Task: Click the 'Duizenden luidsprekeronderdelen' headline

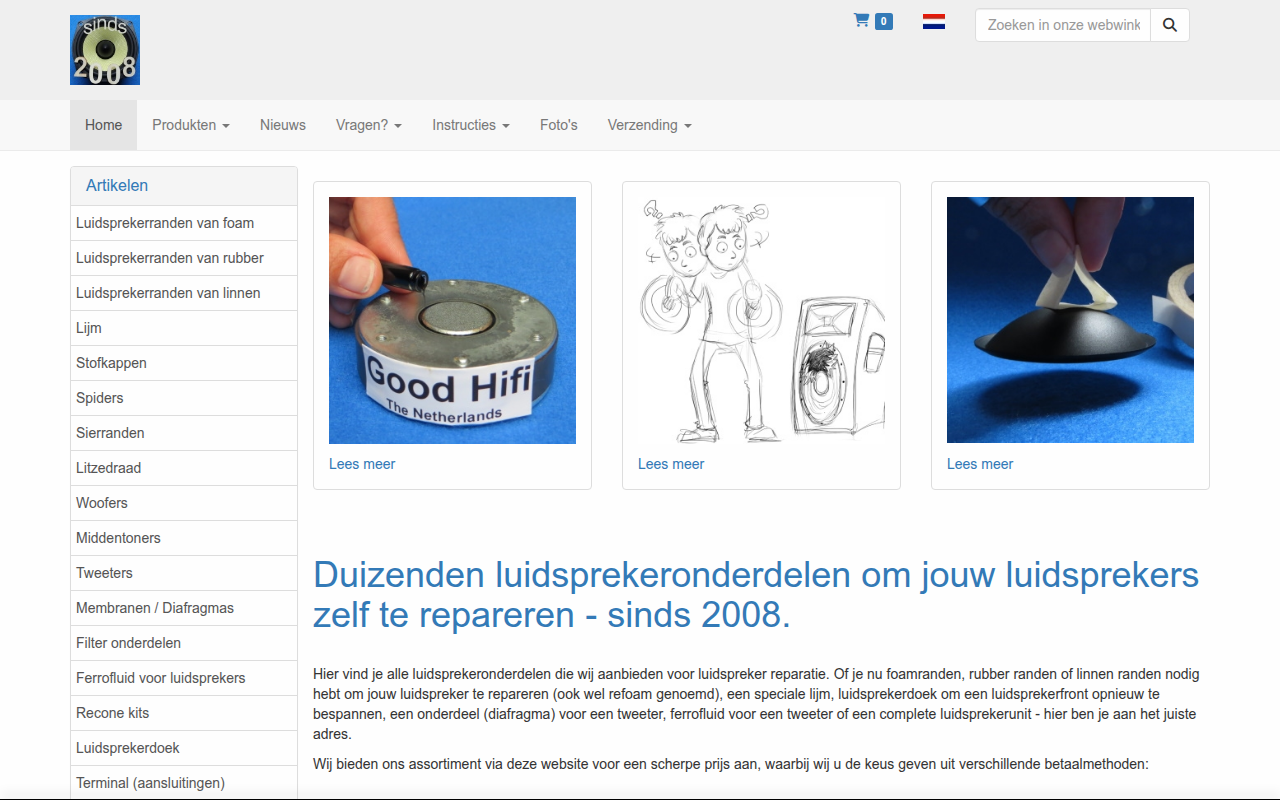Action: (x=756, y=595)
